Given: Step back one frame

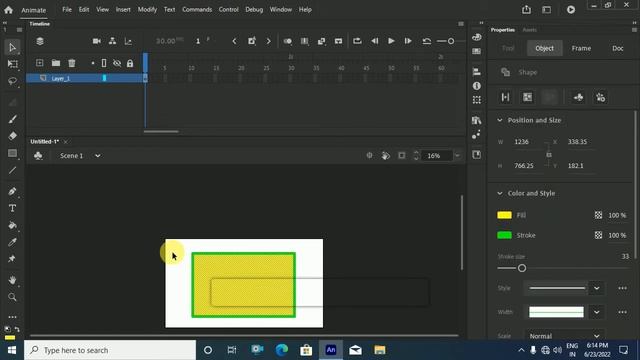Looking at the screenshot, I should coord(374,41).
